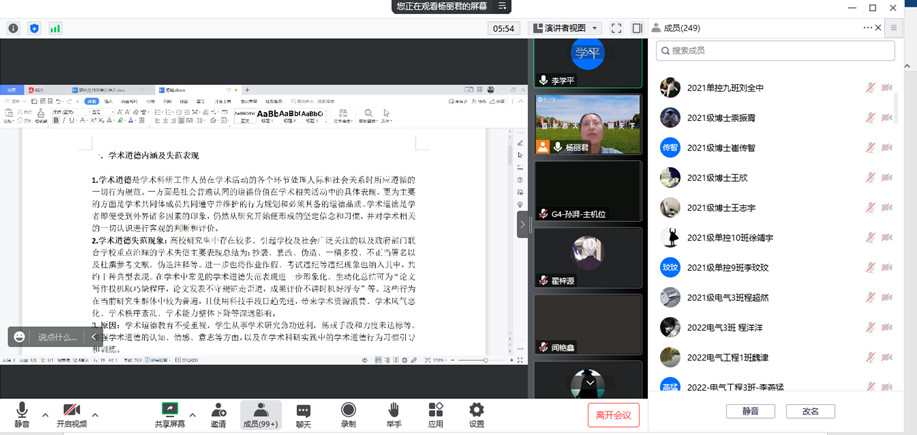Toggle camera icon for 2021单控九班刘全中

pos(887,88)
